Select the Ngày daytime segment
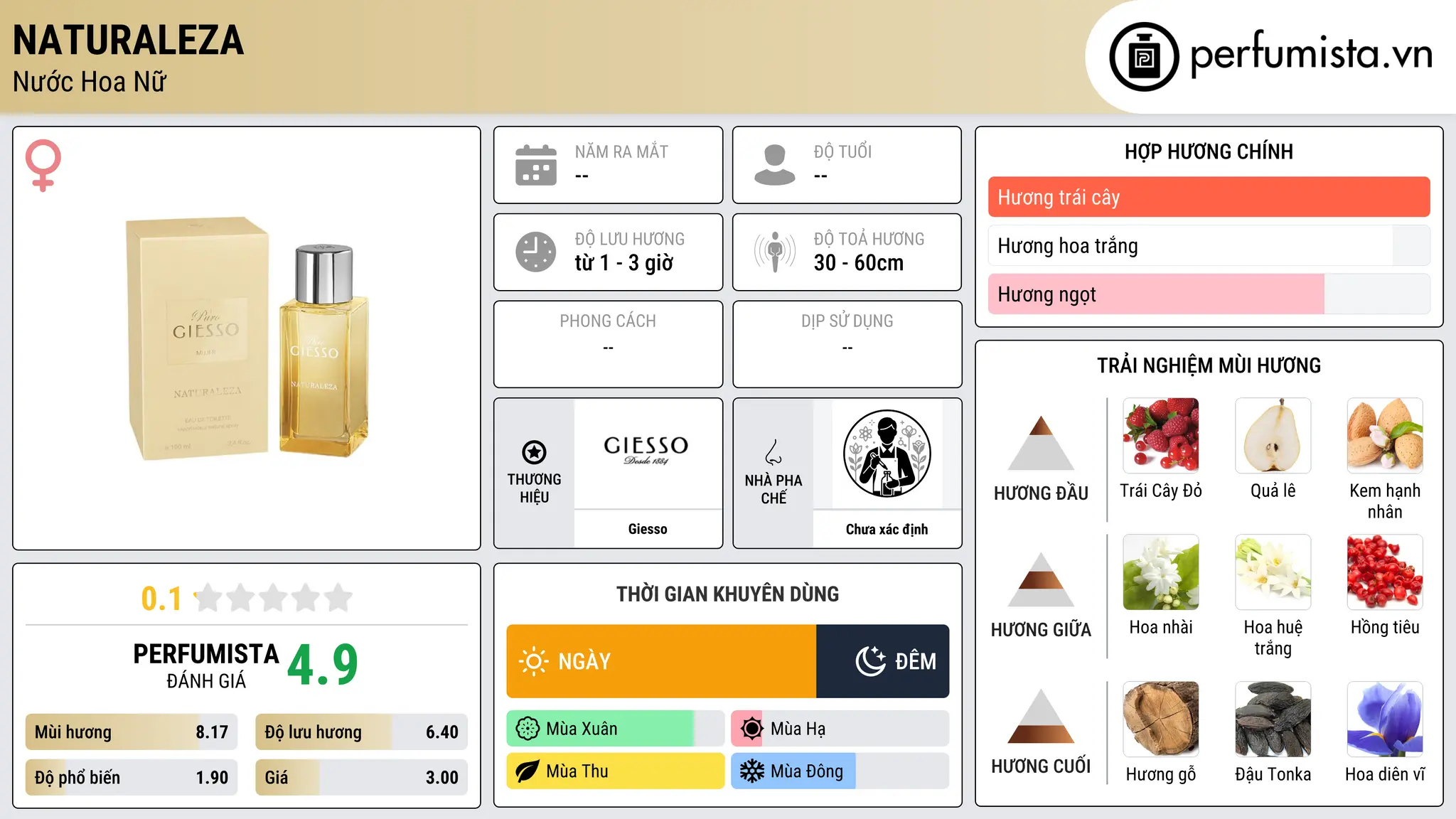1456x819 pixels. pyautogui.click(x=661, y=661)
